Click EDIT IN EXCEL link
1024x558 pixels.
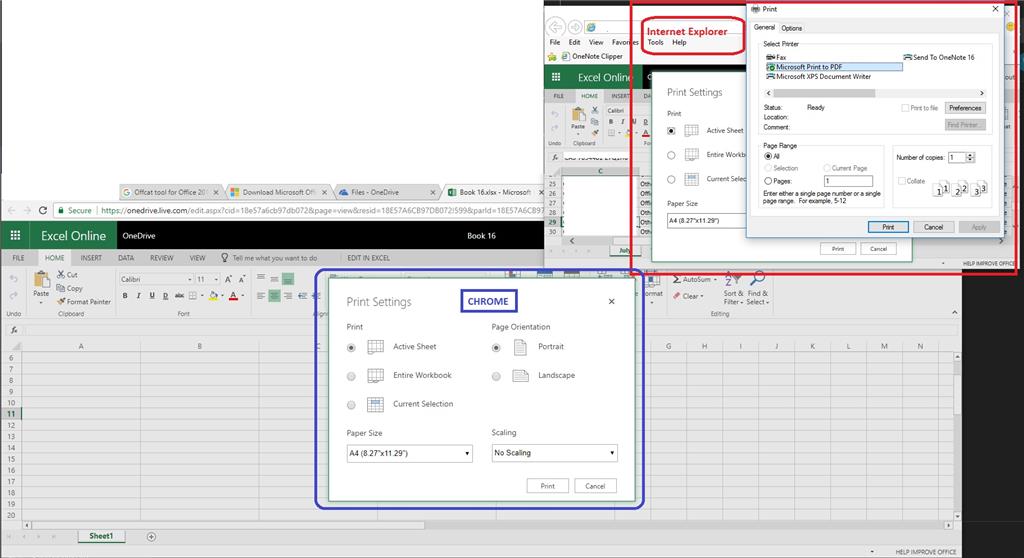point(368,258)
